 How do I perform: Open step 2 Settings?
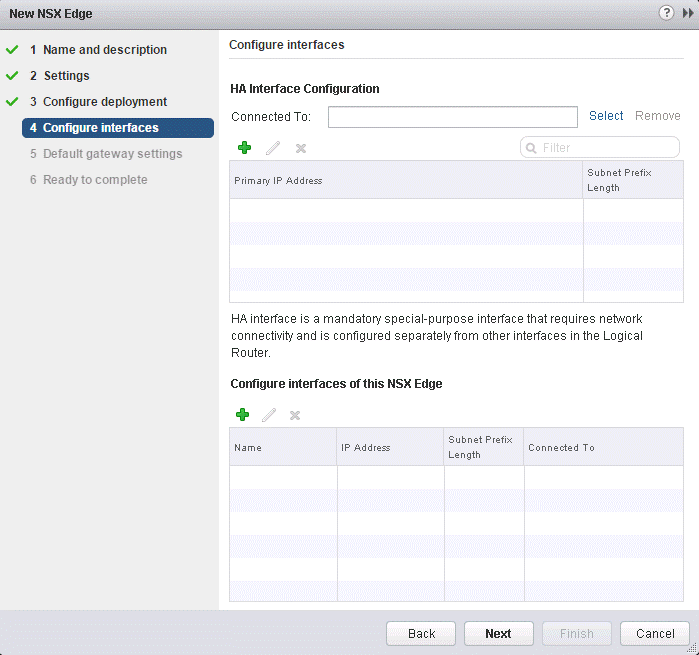click(66, 76)
